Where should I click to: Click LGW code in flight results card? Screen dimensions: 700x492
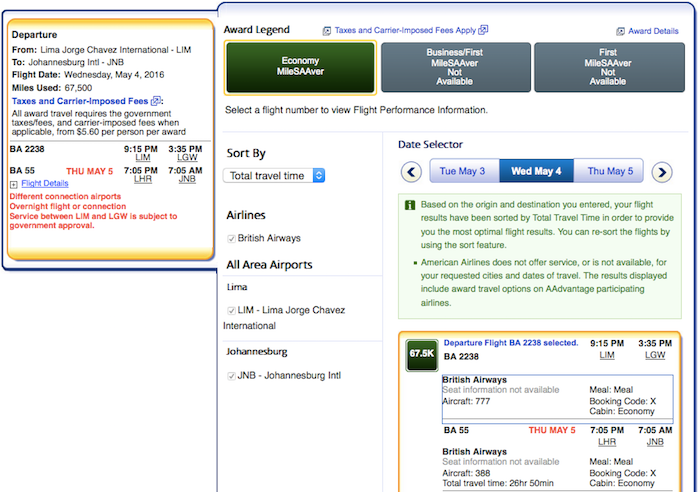(x=655, y=355)
